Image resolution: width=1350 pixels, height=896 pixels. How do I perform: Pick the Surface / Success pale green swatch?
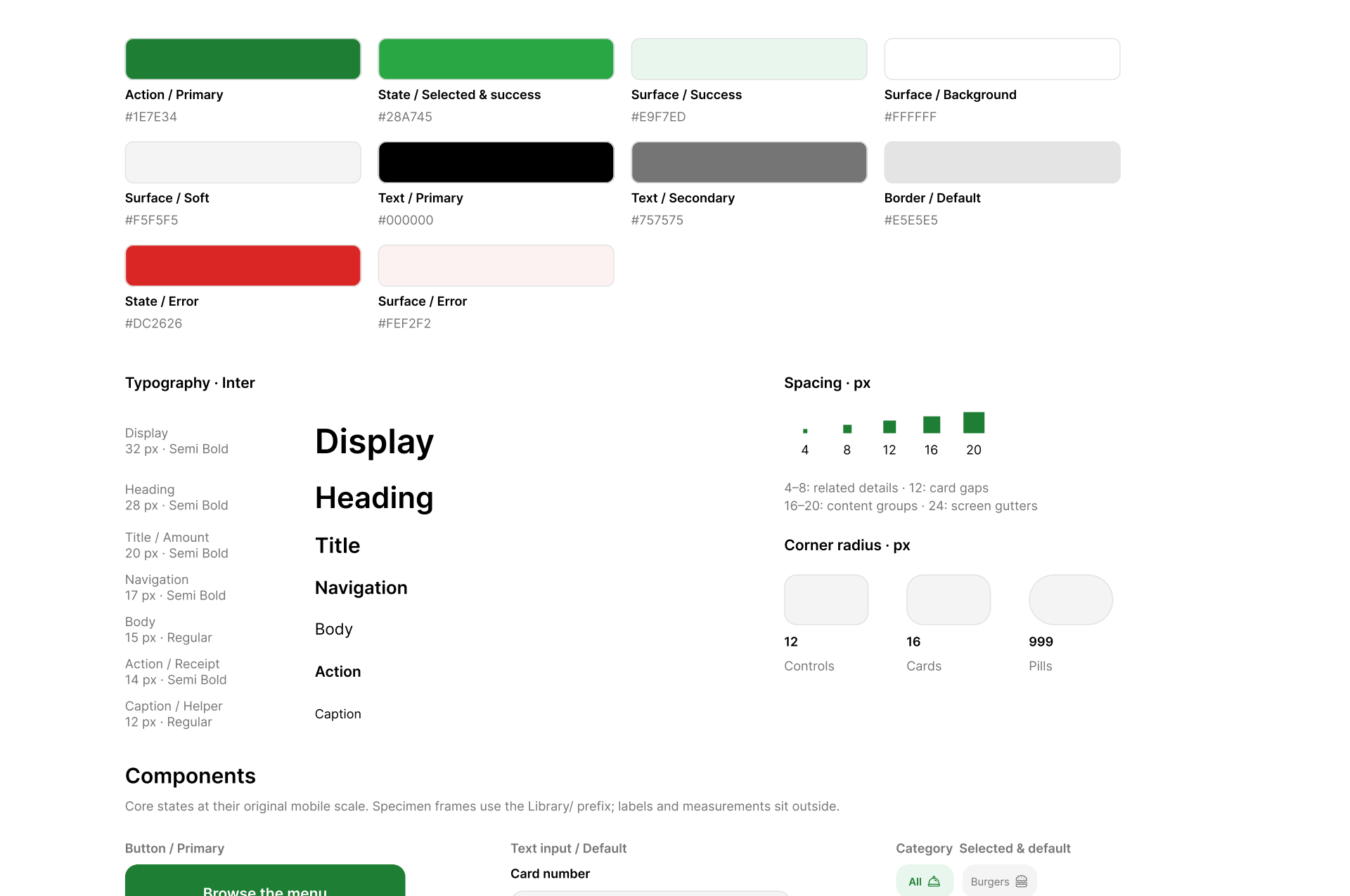pyautogui.click(x=749, y=59)
